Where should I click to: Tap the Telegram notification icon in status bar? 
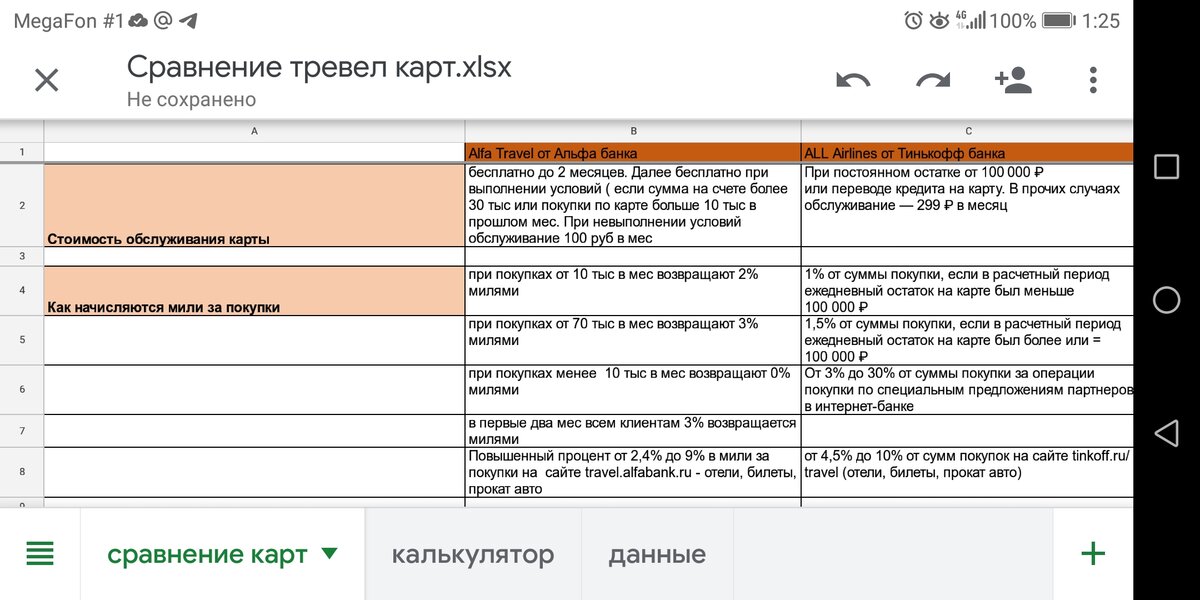coord(187,20)
